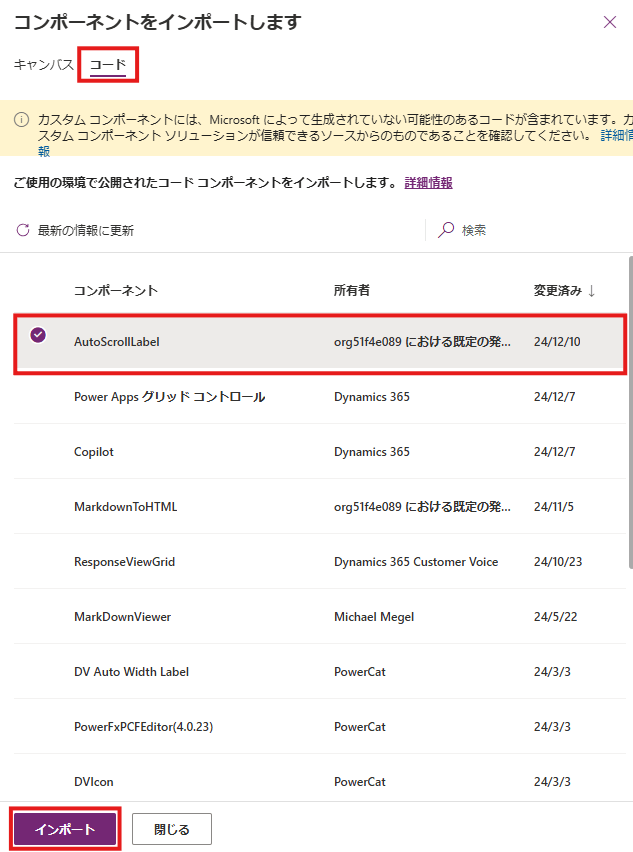Select Power Apps グリッド コントロール row
Screen dimensions: 633x852
(x=319, y=397)
